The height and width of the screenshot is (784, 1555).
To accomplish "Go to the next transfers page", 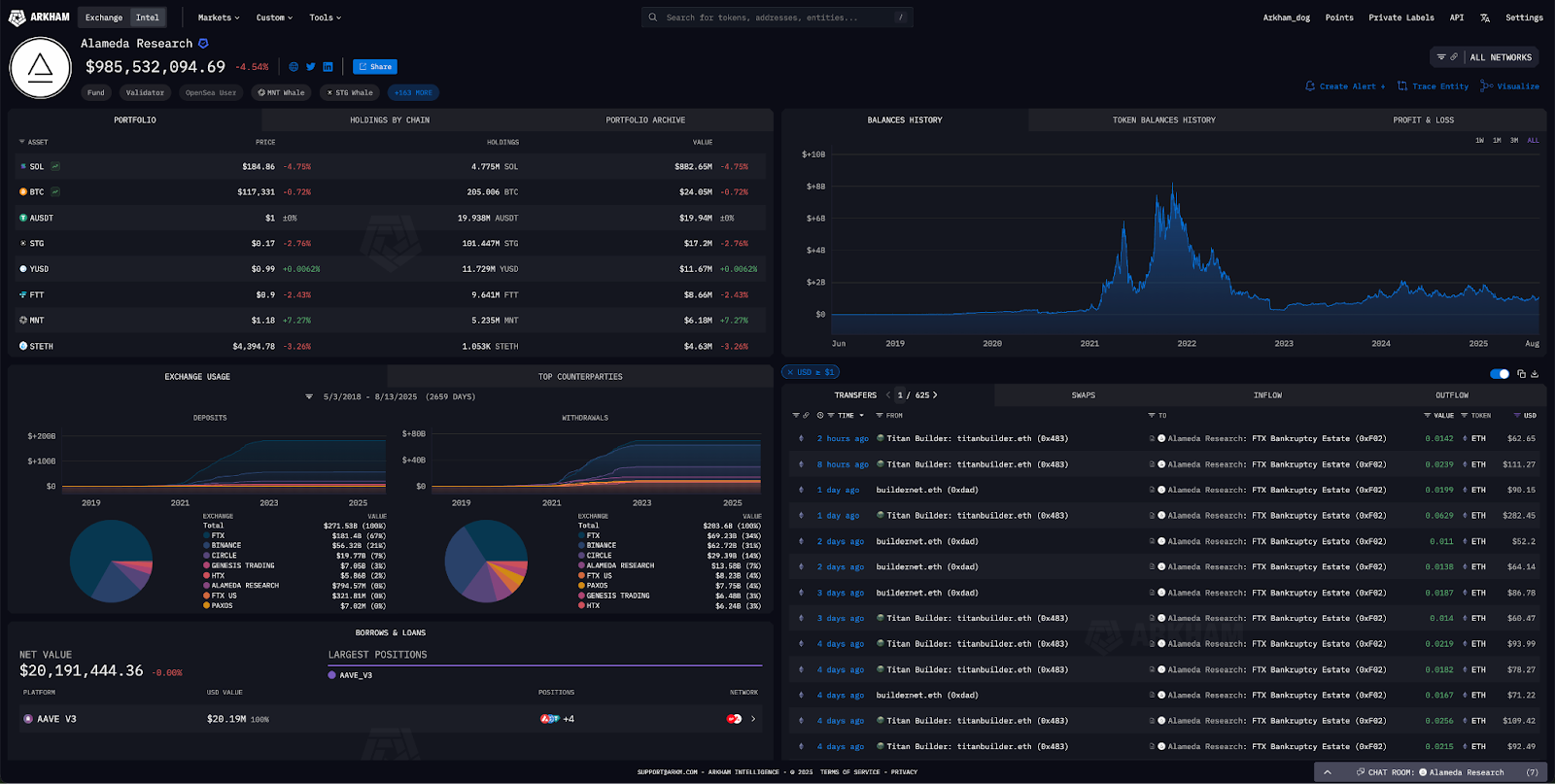I will pos(935,395).
